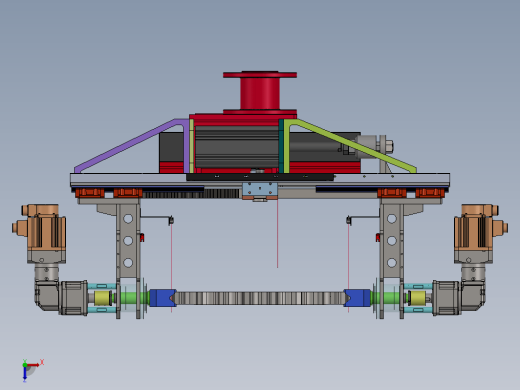Select the long grey horizontal base plate
Screen dimensions: 520x390
(x=260, y=180)
